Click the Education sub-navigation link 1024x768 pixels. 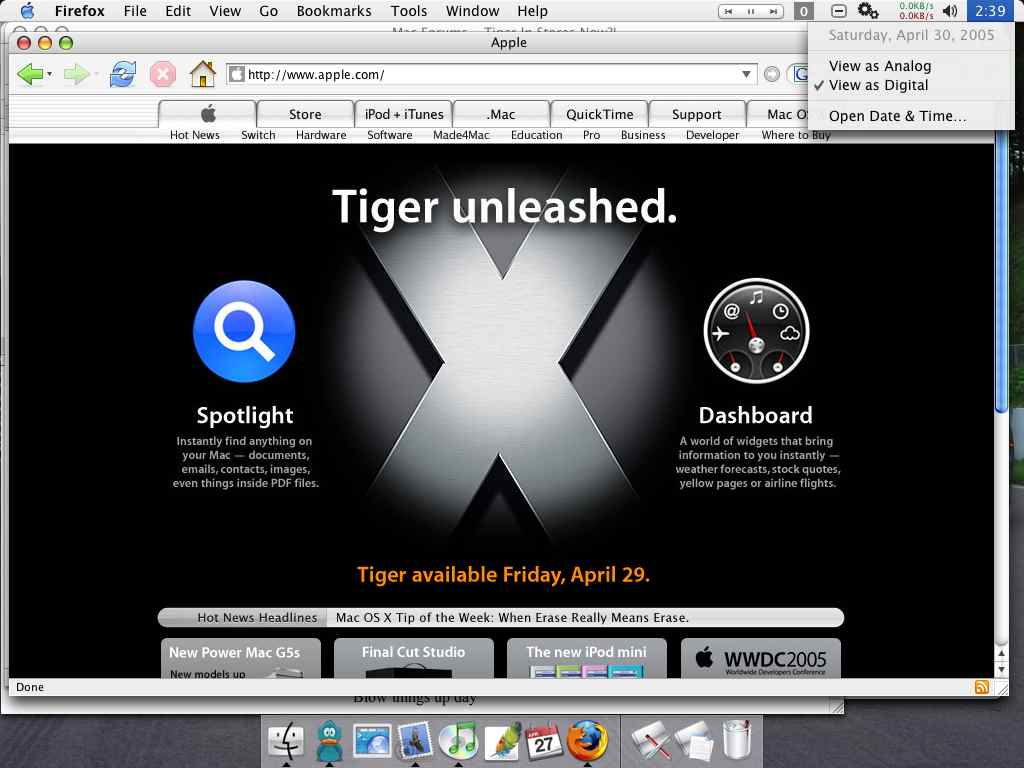[x=536, y=135]
